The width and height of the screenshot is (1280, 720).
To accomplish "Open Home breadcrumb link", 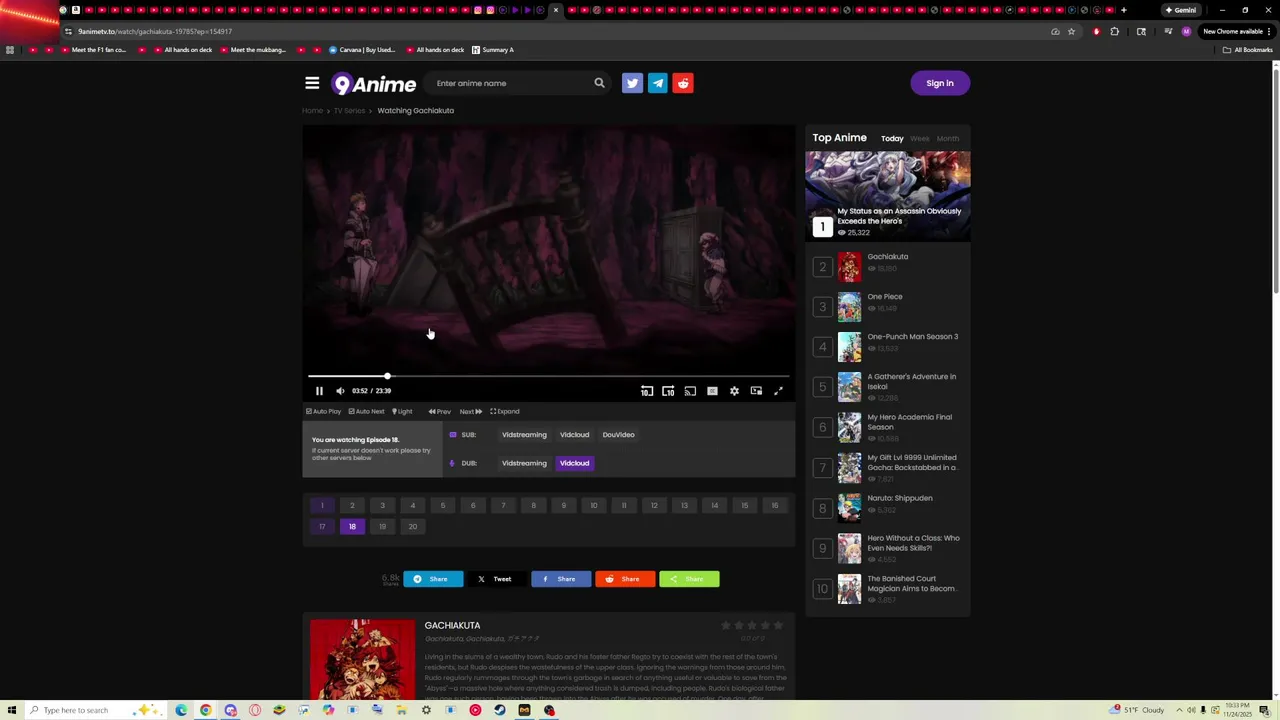I will (x=312, y=111).
